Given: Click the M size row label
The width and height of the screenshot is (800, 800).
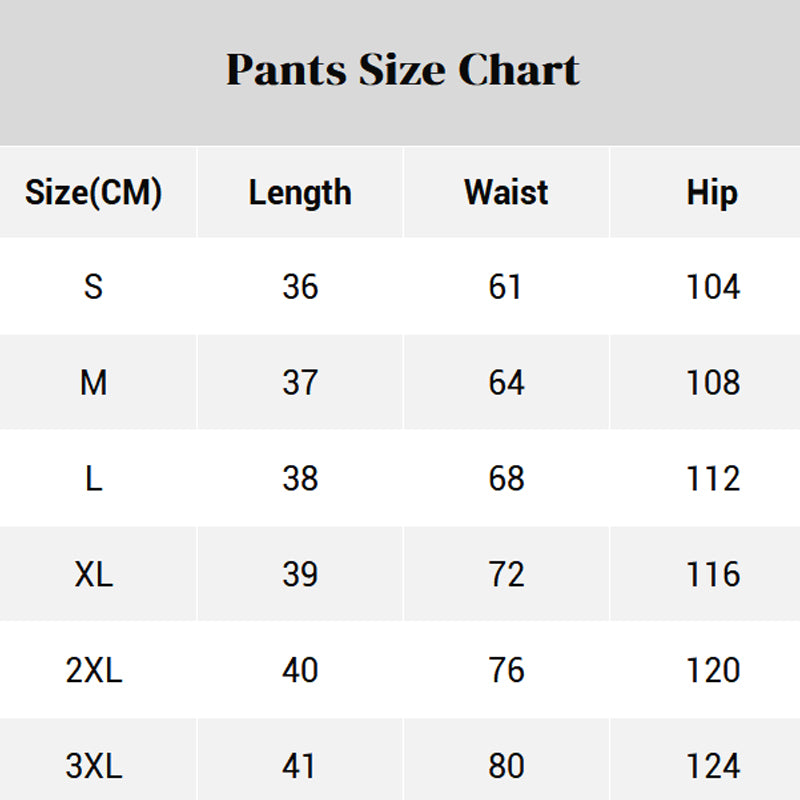Looking at the screenshot, I should click(x=93, y=383).
